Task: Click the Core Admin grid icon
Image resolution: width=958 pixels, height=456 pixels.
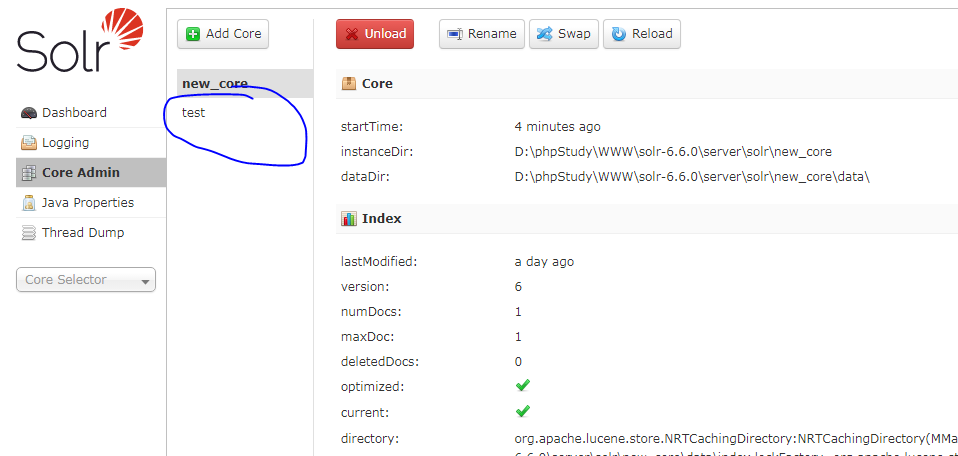Action: pyautogui.click(x=29, y=173)
